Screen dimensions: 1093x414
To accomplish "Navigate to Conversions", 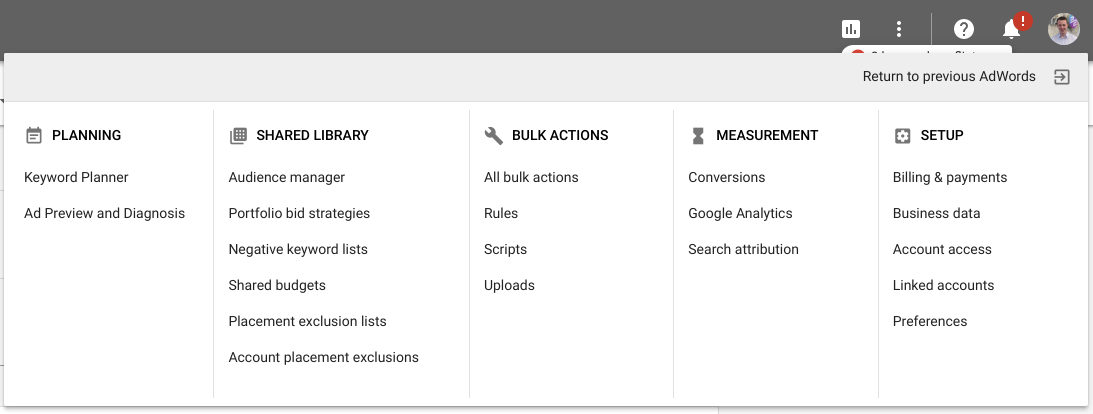I will coord(726,177).
